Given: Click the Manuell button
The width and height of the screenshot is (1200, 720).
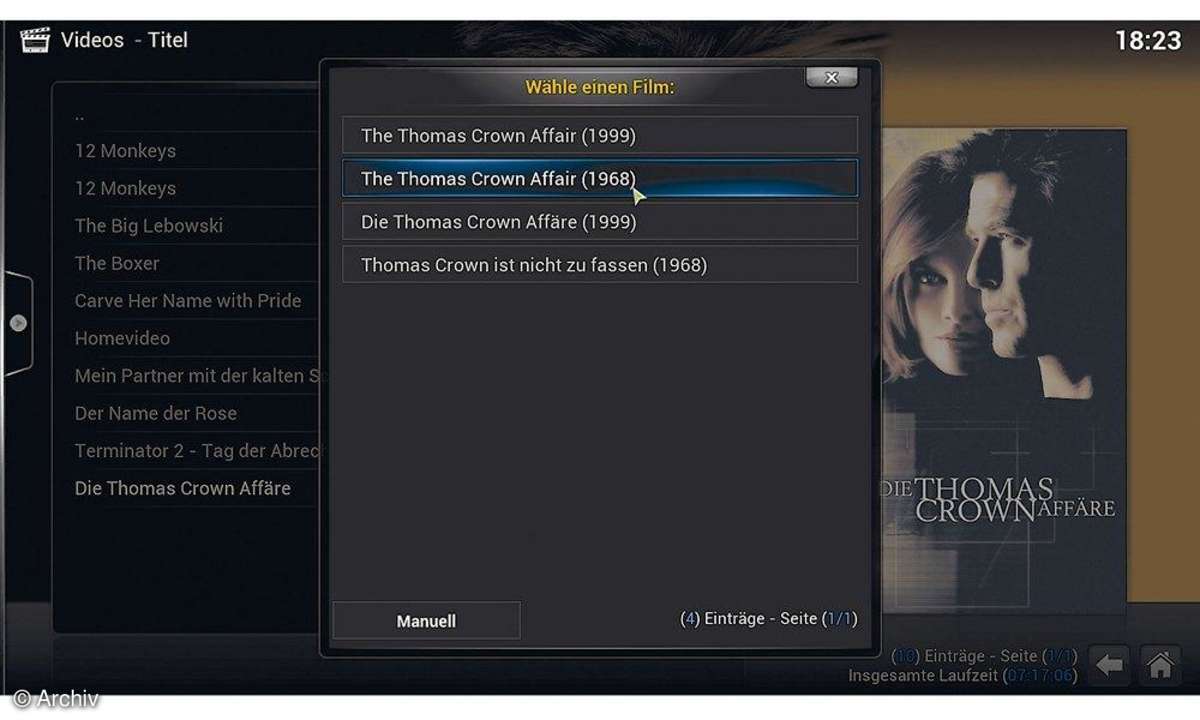Looking at the screenshot, I should pos(426,621).
